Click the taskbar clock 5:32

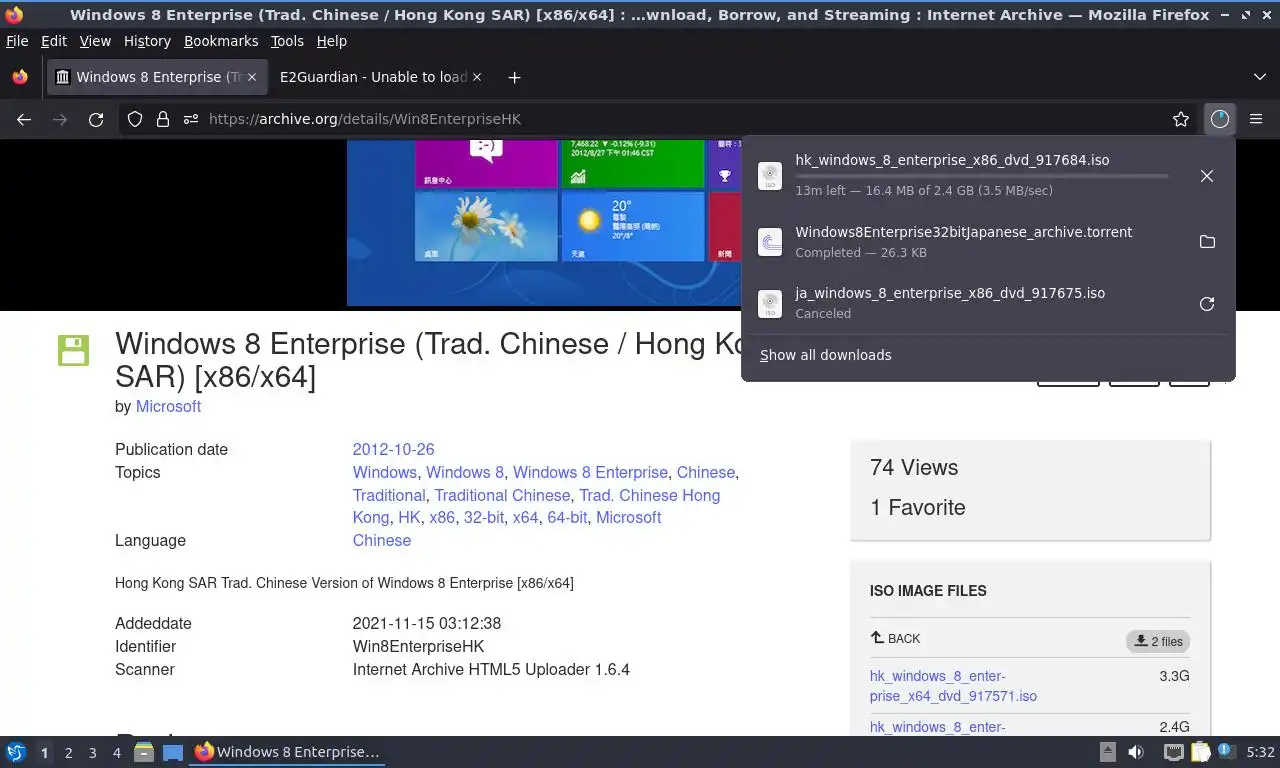[x=1260, y=752]
